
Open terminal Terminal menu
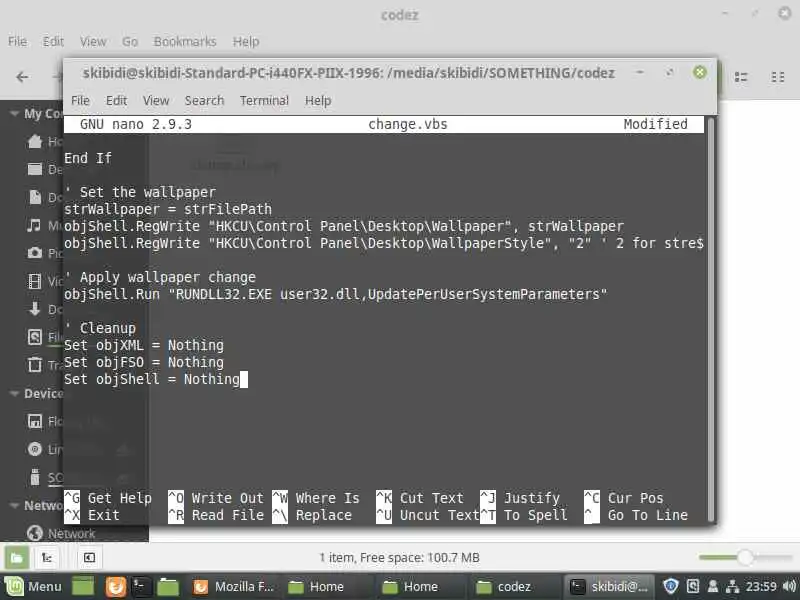coord(264,101)
